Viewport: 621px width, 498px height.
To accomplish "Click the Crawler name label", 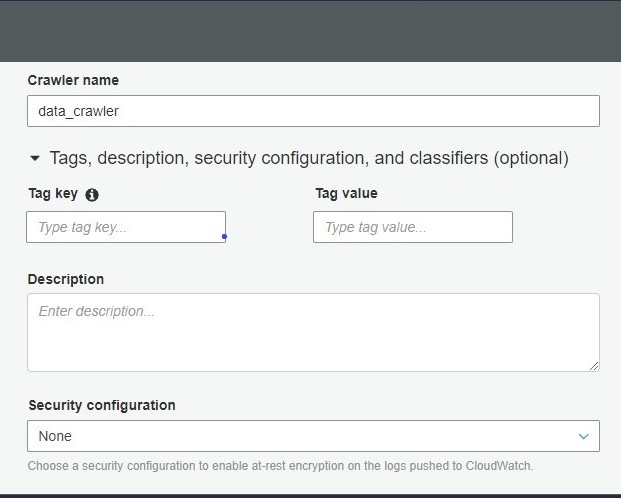I will [73, 80].
